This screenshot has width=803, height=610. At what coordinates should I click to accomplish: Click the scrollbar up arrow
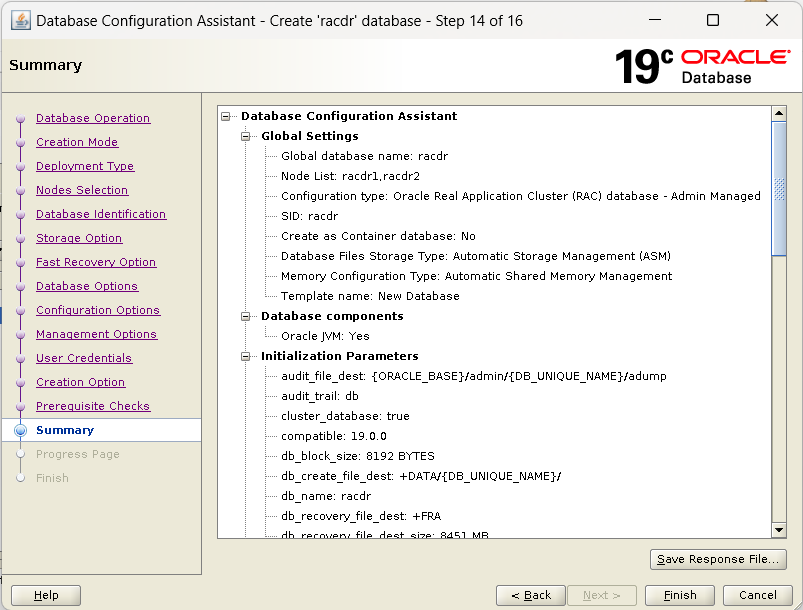tap(779, 113)
